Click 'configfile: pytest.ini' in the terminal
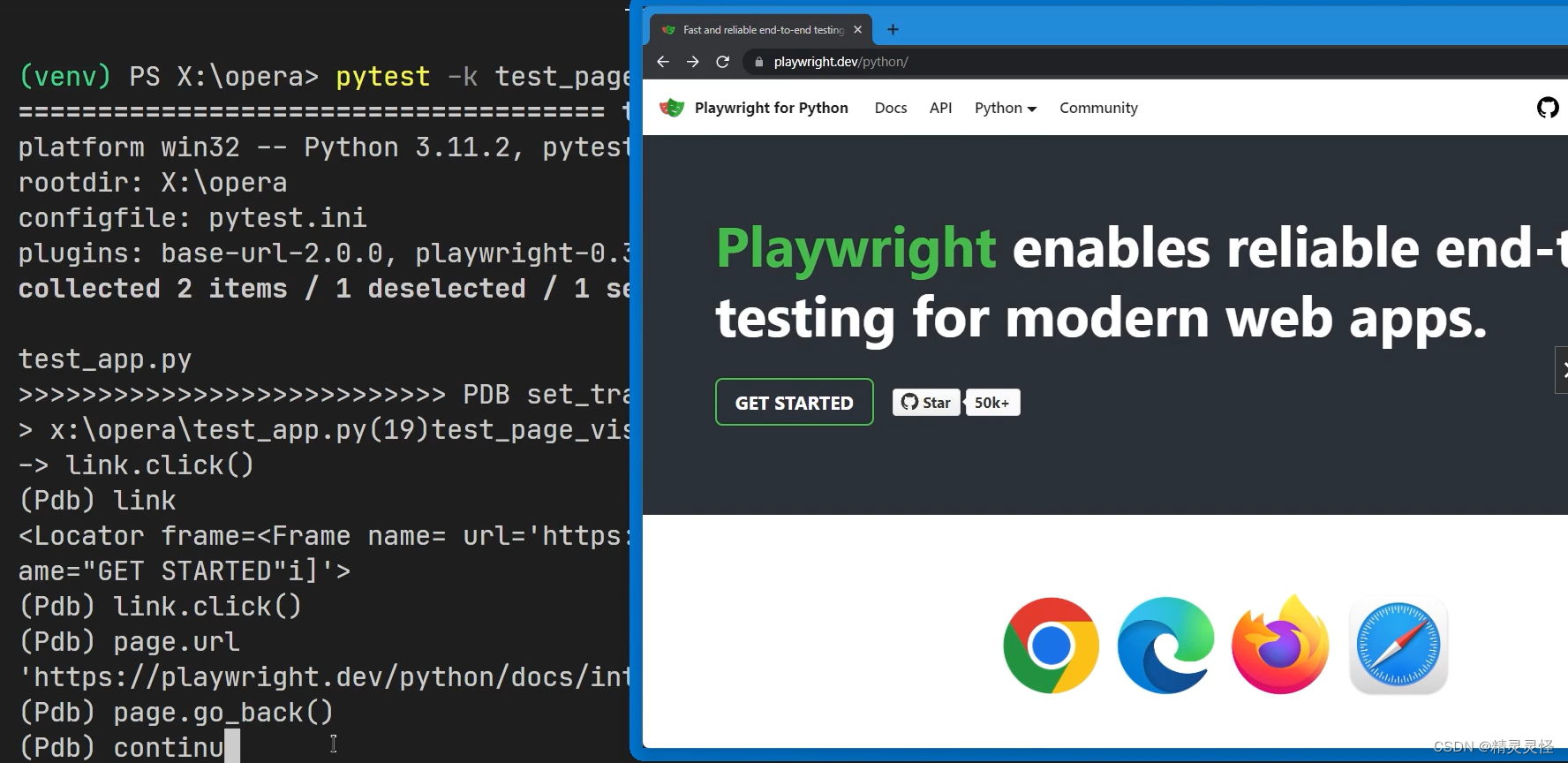 (x=192, y=218)
